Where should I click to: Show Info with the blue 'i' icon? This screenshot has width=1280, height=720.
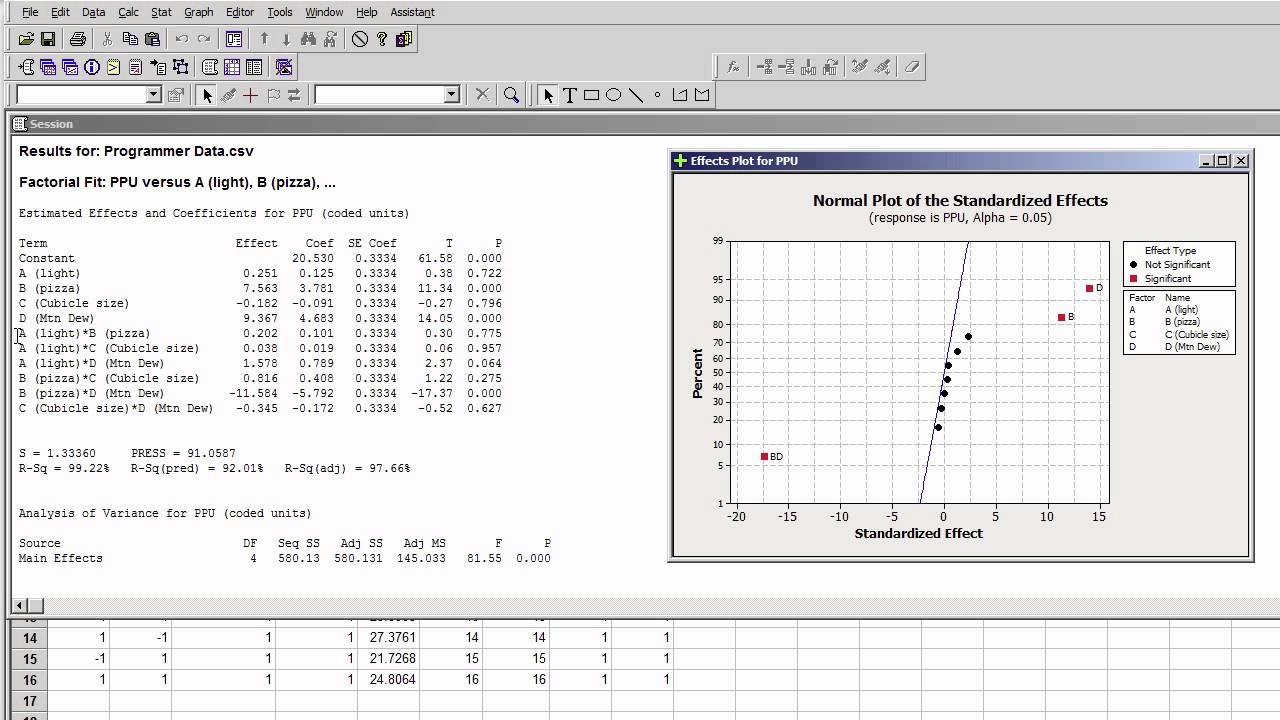pyautogui.click(x=92, y=67)
